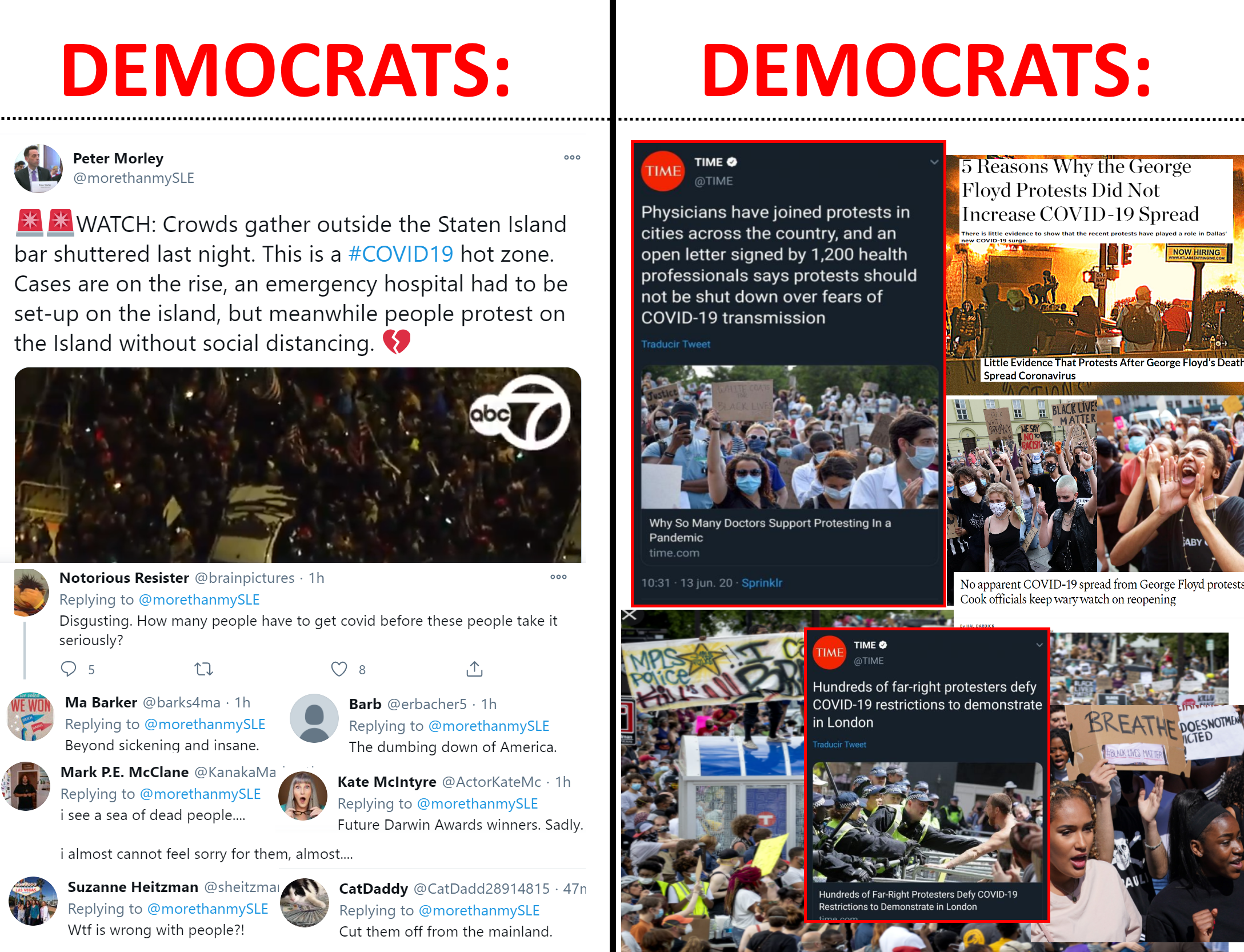The height and width of the screenshot is (952, 1244).
Task: Like Notorious Resister's reply
Action: tap(339, 669)
